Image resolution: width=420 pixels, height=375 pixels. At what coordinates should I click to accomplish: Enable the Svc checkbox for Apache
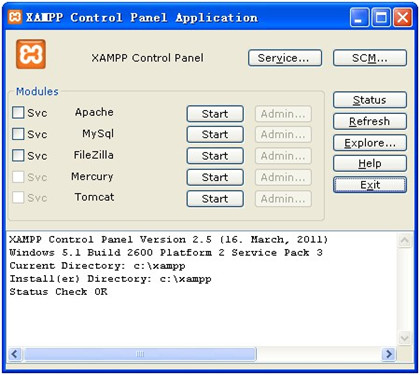18,113
